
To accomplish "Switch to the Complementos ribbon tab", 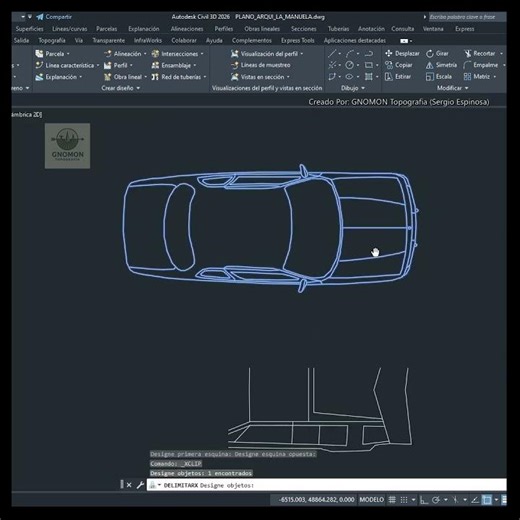I will click(252, 40).
